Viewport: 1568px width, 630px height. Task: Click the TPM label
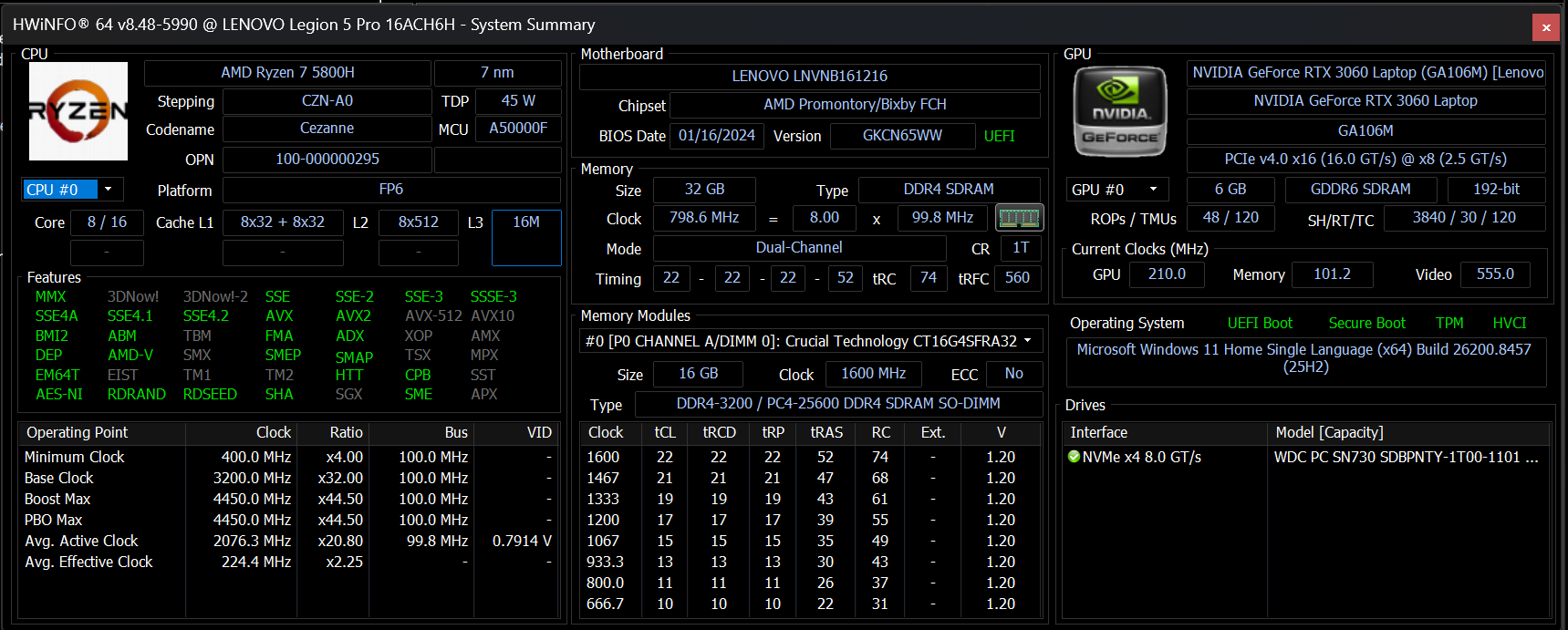coord(1449,323)
